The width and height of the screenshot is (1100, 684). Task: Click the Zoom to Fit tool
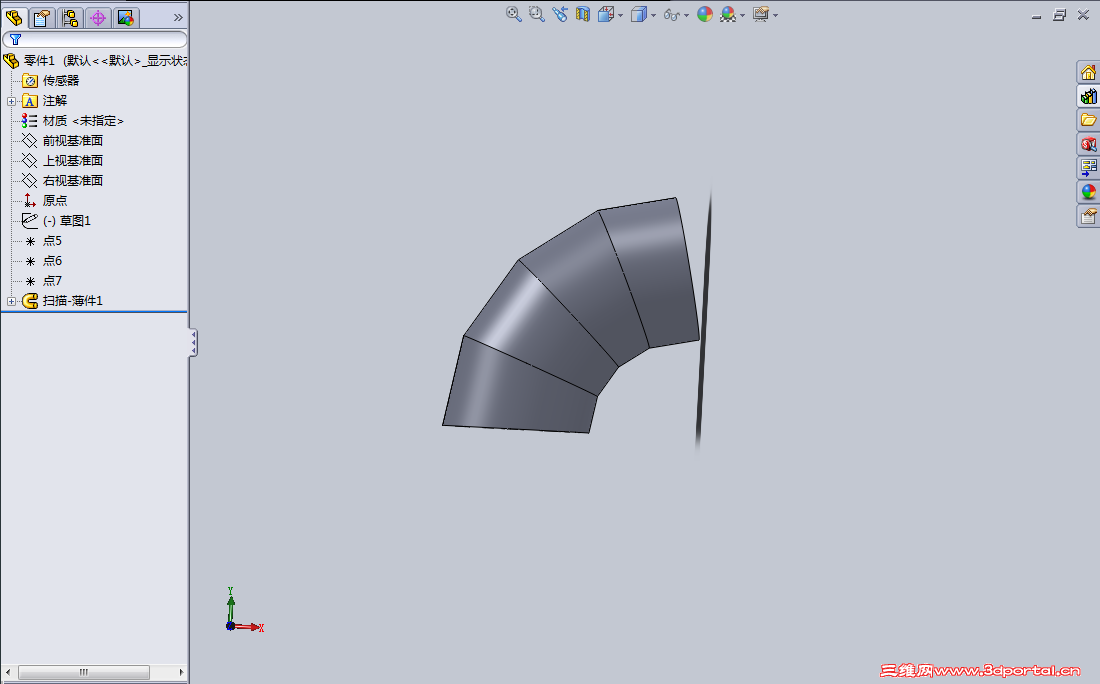[514, 14]
